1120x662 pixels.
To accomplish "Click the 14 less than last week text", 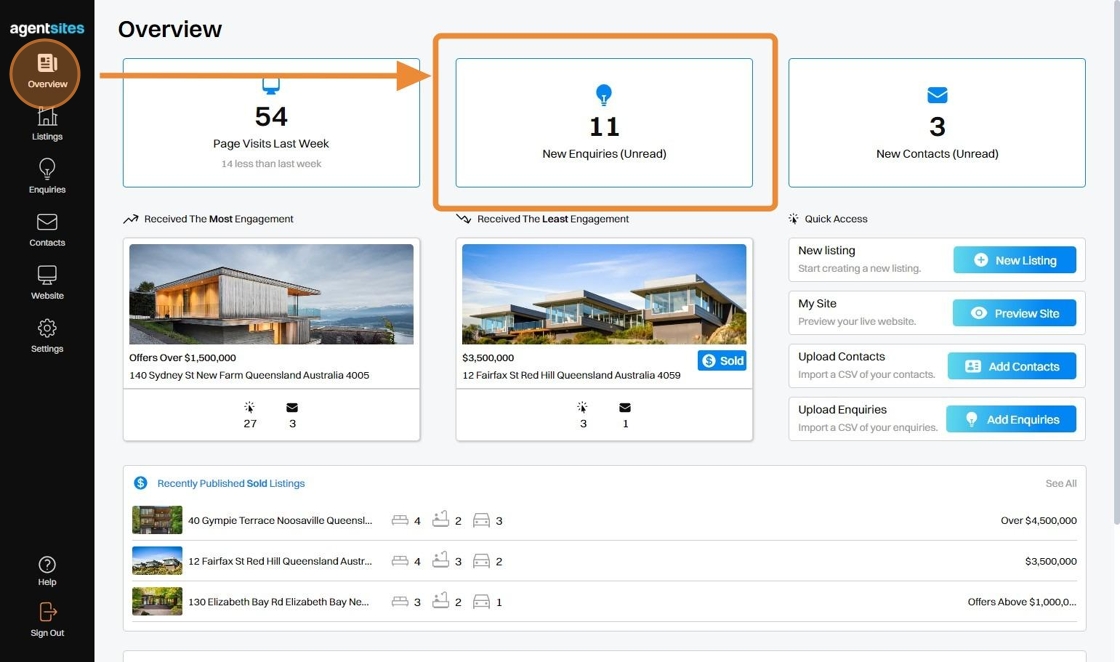I will click(x=271, y=164).
